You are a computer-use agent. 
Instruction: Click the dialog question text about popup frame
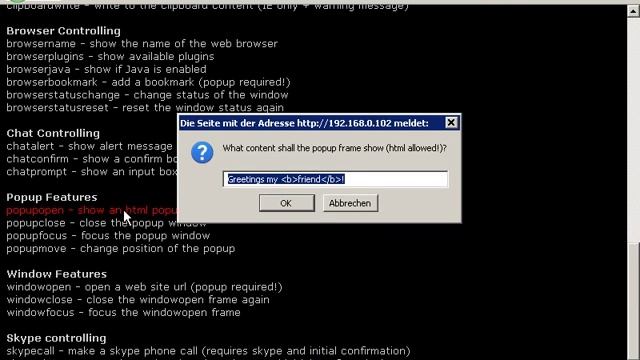coord(335,148)
